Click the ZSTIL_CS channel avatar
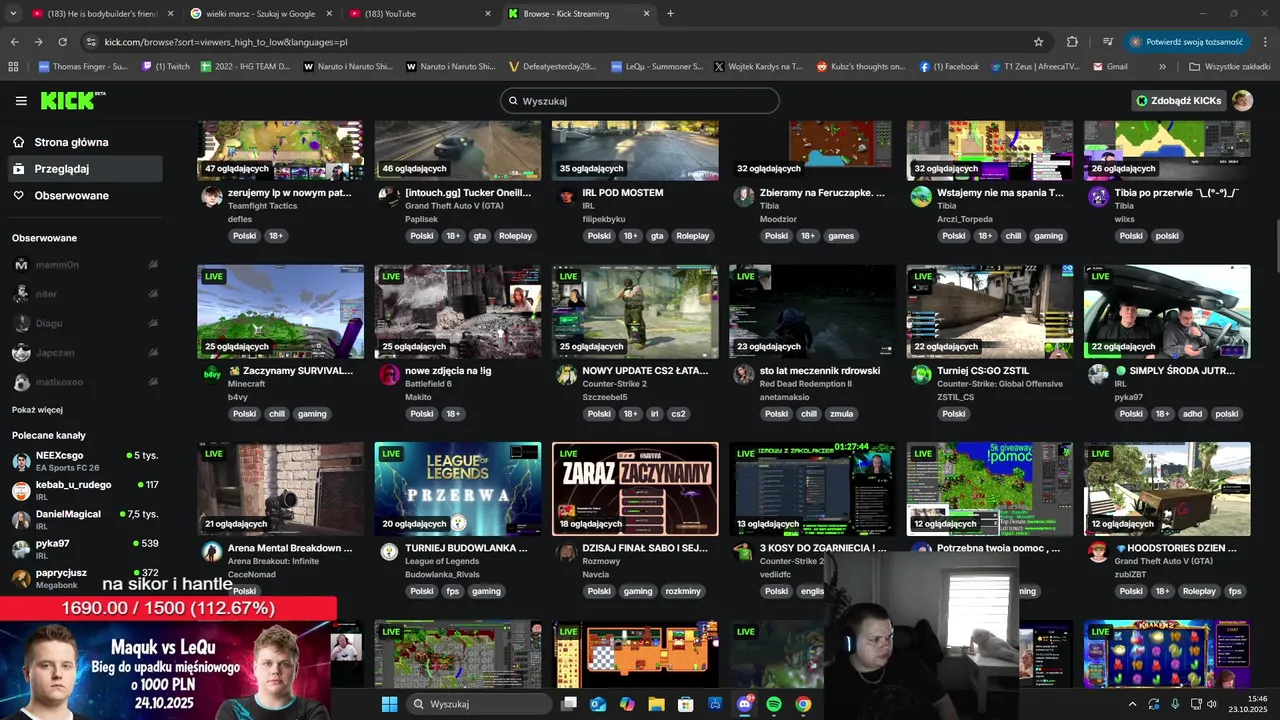This screenshot has height=720, width=1280. pyautogui.click(x=921, y=375)
